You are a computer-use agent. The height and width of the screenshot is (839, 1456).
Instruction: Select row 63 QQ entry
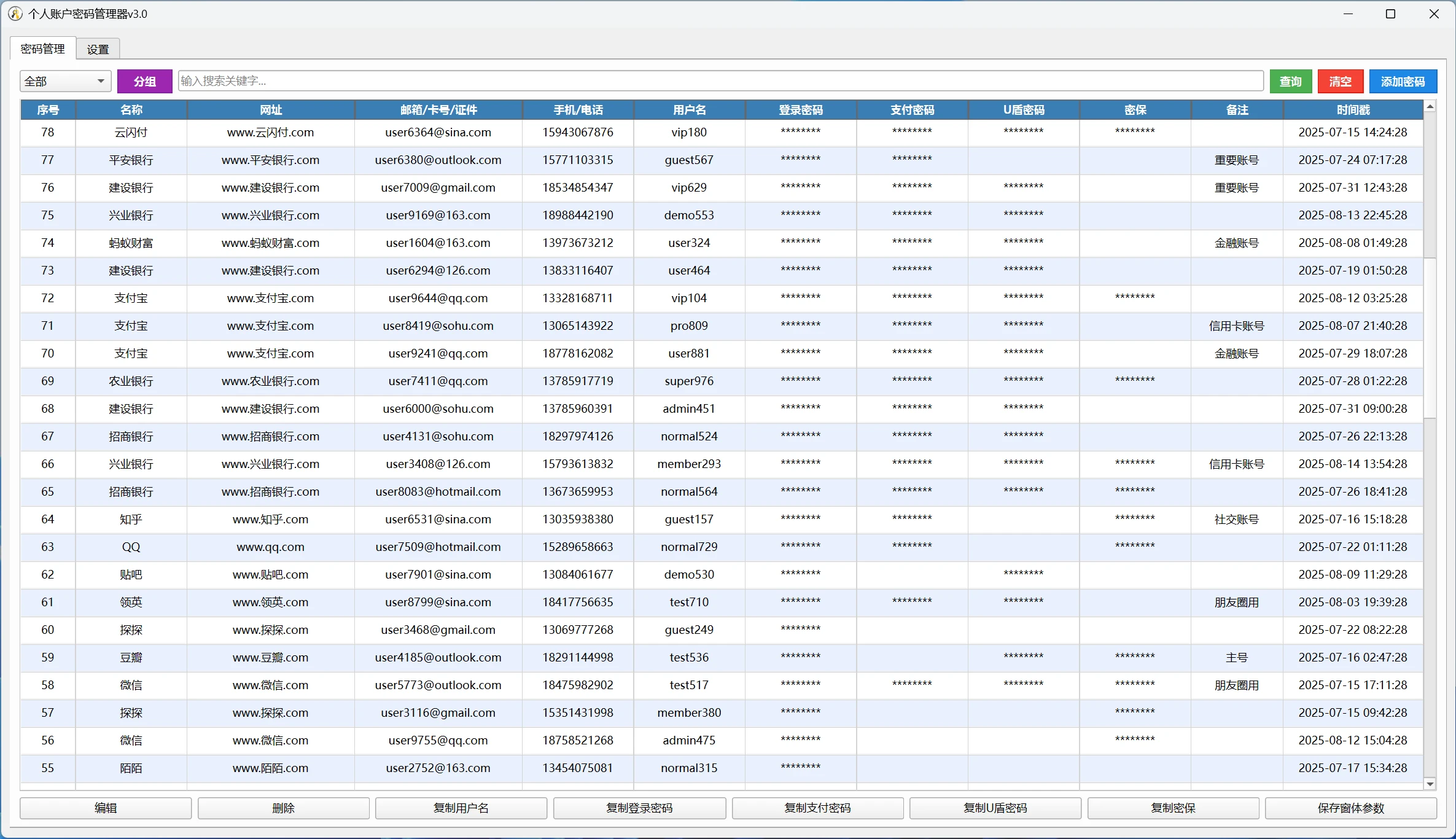[x=131, y=547]
